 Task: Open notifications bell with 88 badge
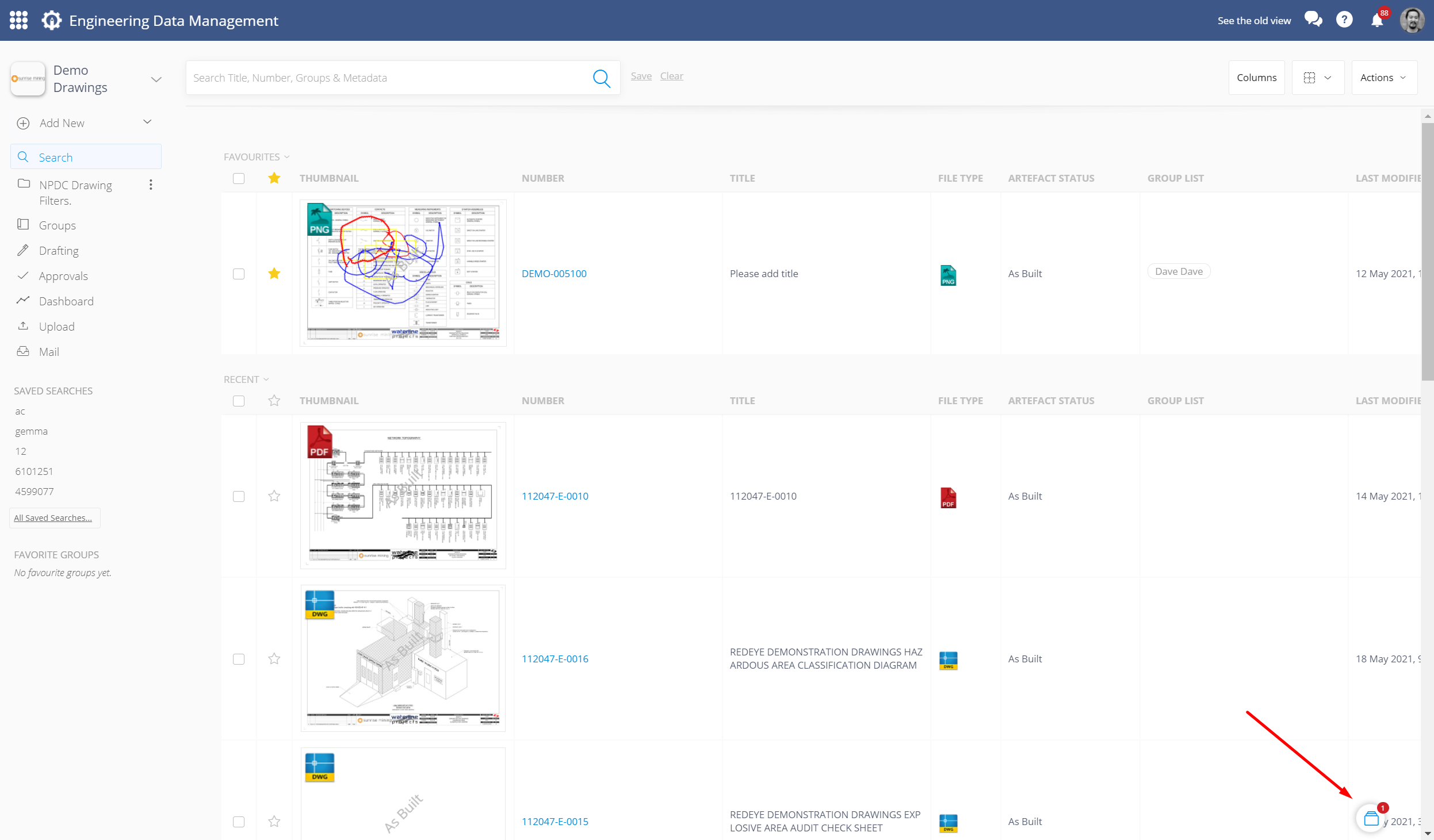[1378, 19]
